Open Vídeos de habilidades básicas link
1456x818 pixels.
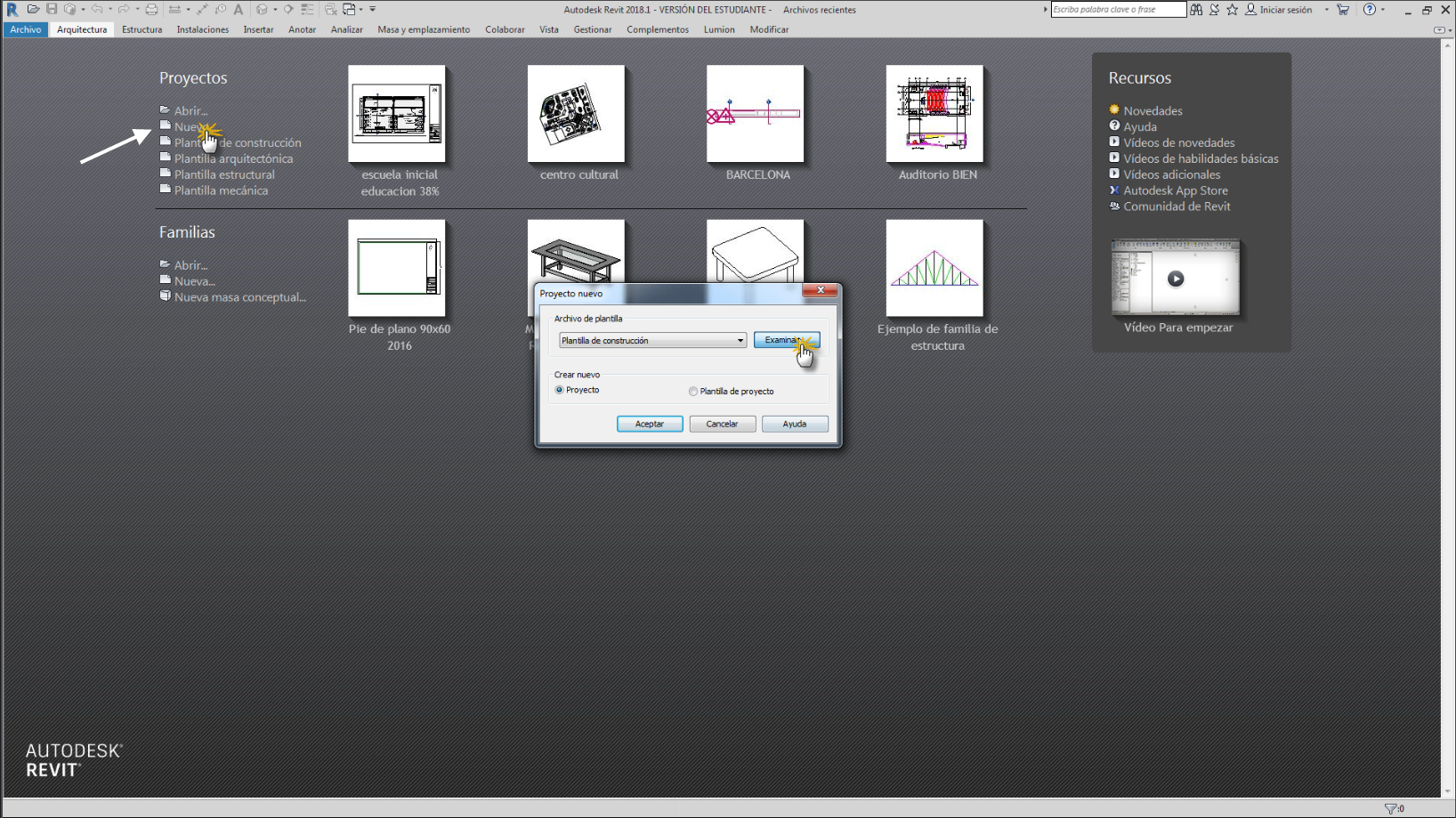click(1201, 158)
